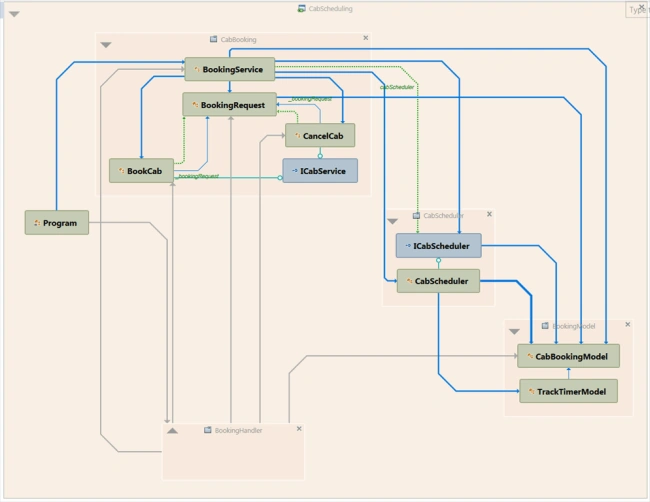Click the CabScheduler class node
650x502 pixels.
click(439, 281)
